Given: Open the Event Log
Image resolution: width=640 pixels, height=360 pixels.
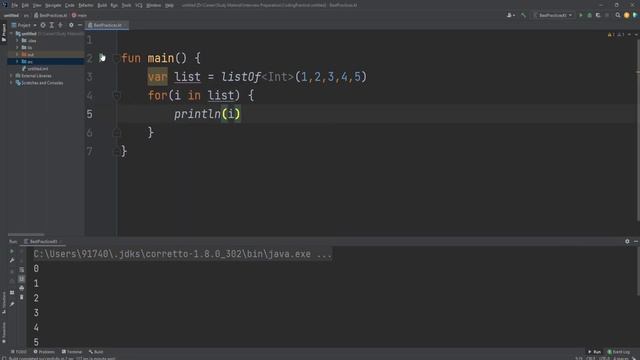Looking at the screenshot, I should pyautogui.click(x=619, y=352).
